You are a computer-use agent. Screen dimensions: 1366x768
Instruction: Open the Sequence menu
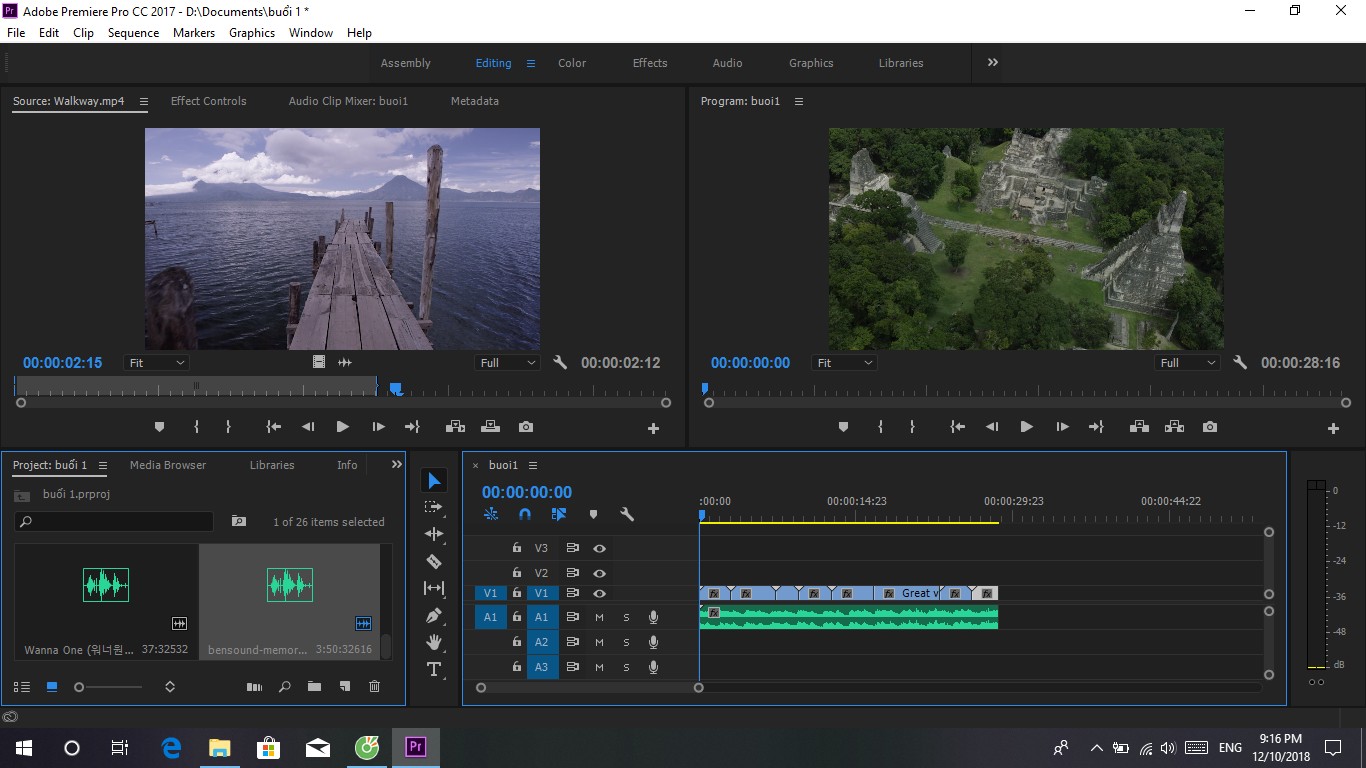click(133, 33)
